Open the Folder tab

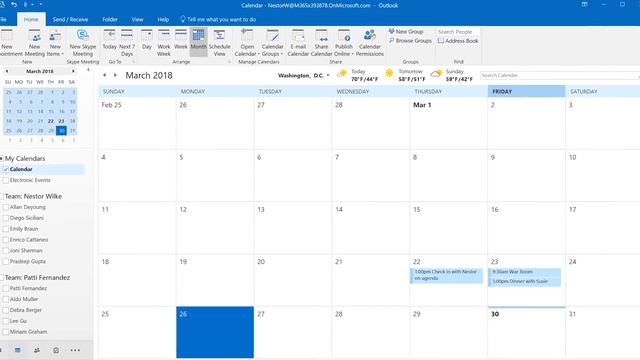pyautogui.click(x=110, y=19)
